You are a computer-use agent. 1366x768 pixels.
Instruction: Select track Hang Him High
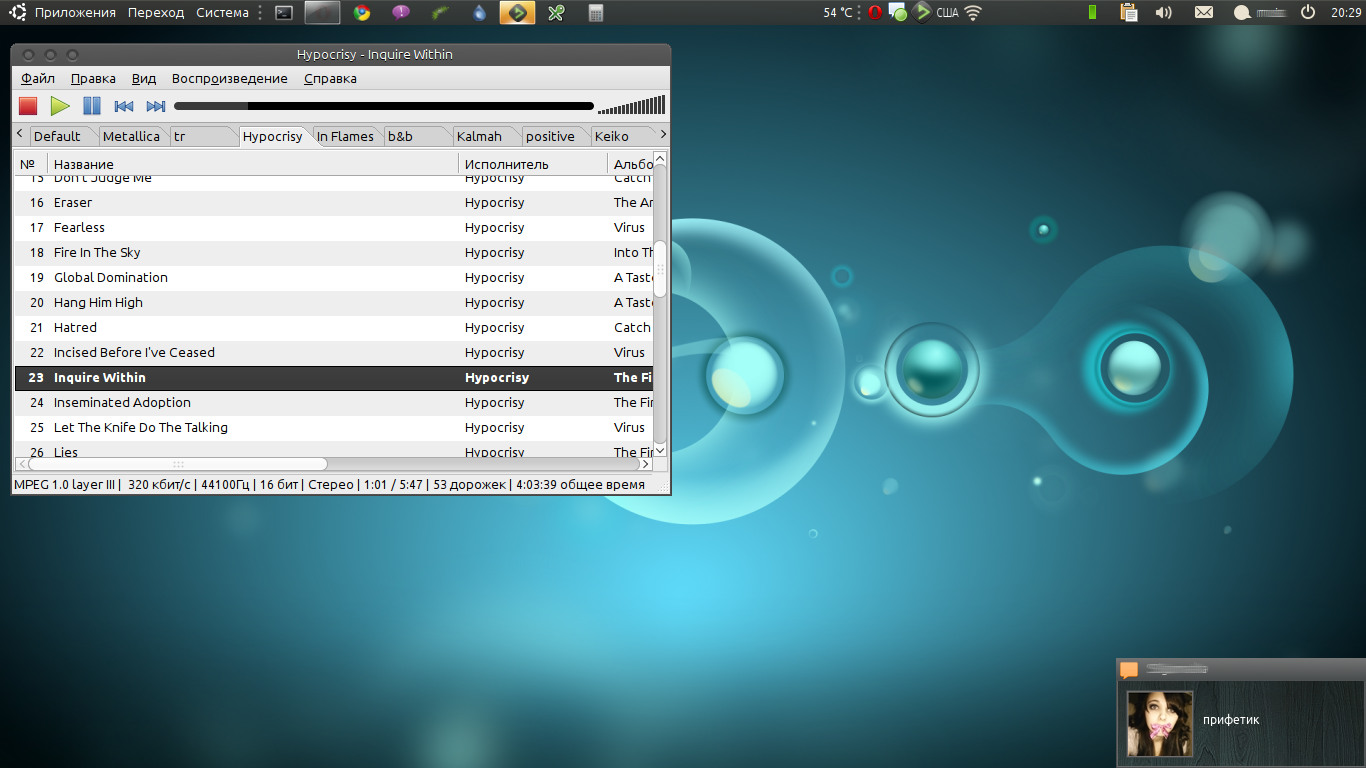334,302
